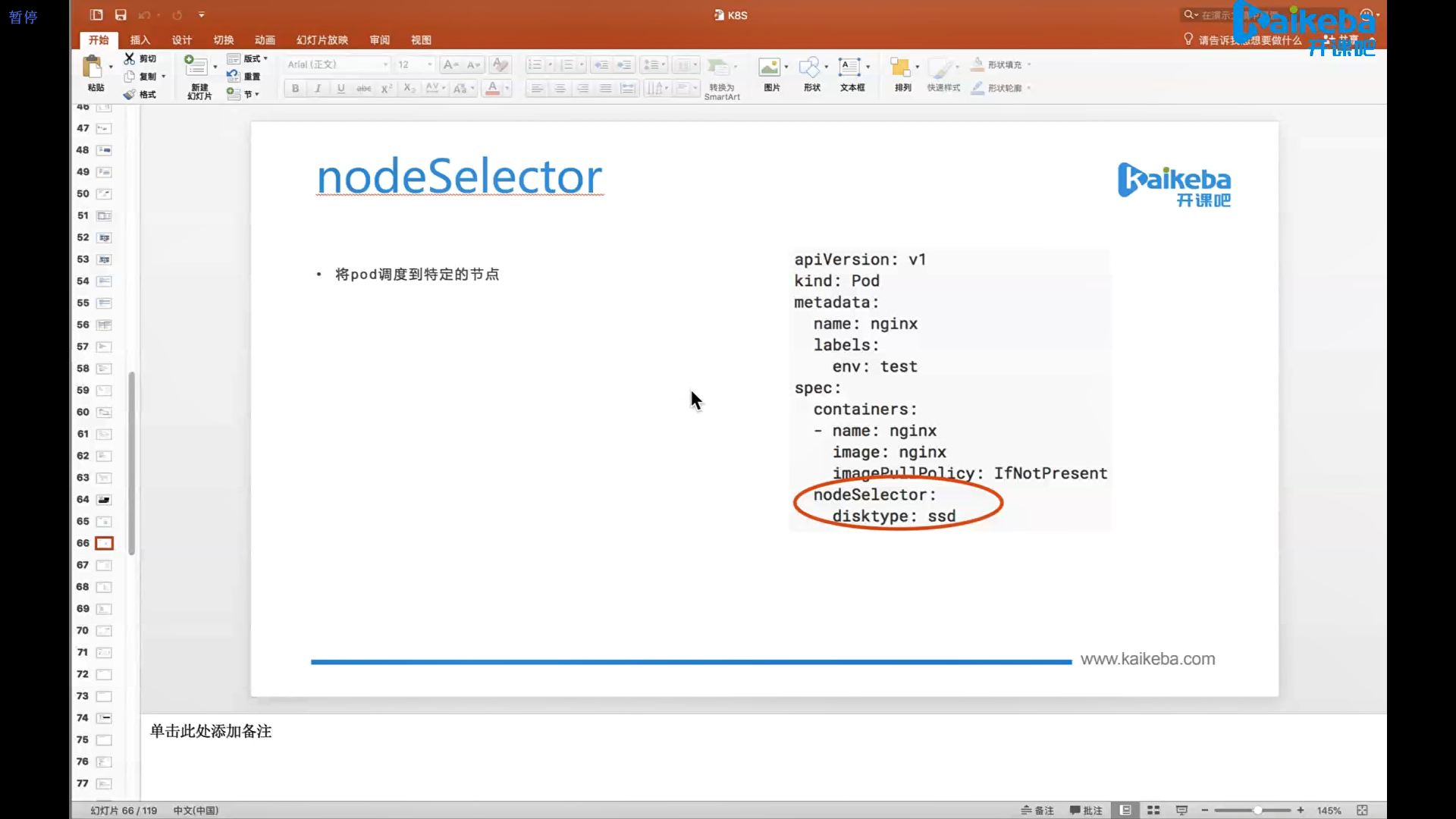Click the Format Painter brush icon
1456x819 pixels.
tap(130, 94)
